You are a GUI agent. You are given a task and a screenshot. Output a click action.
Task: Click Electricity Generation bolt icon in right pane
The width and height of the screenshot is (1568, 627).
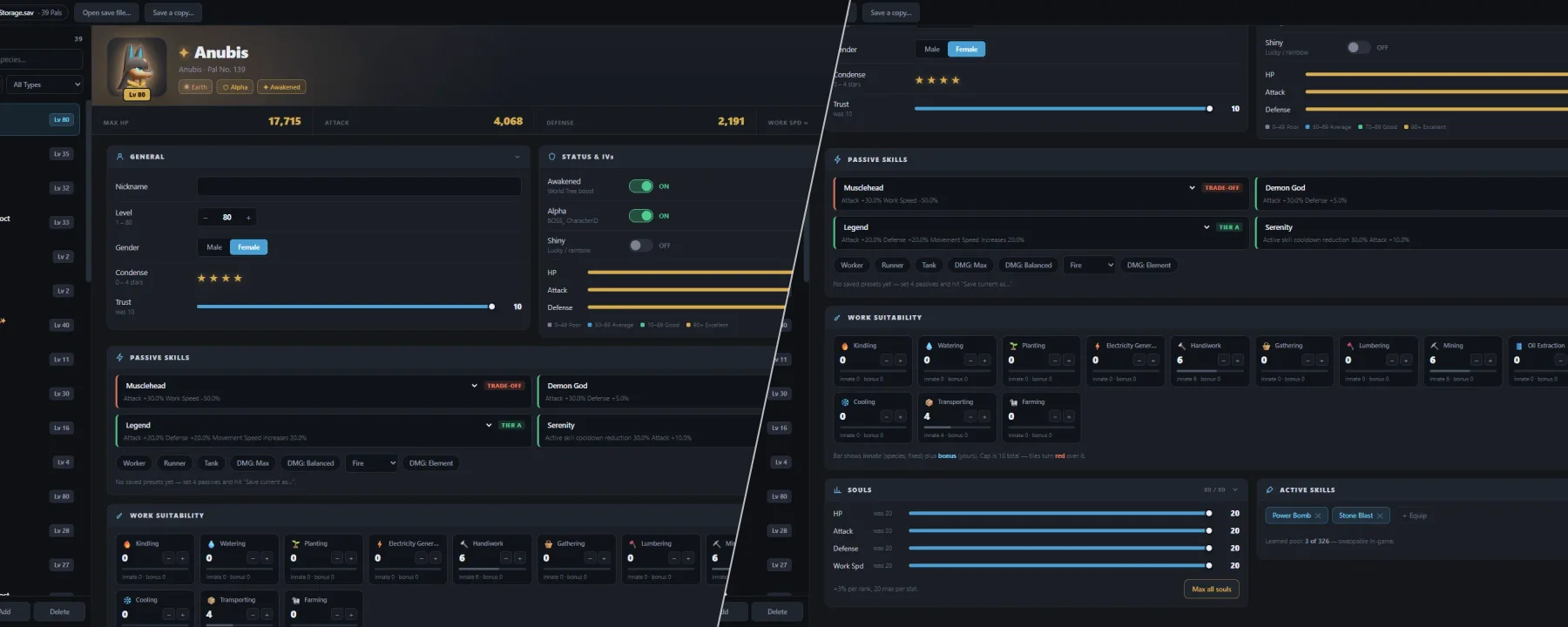coord(1098,346)
